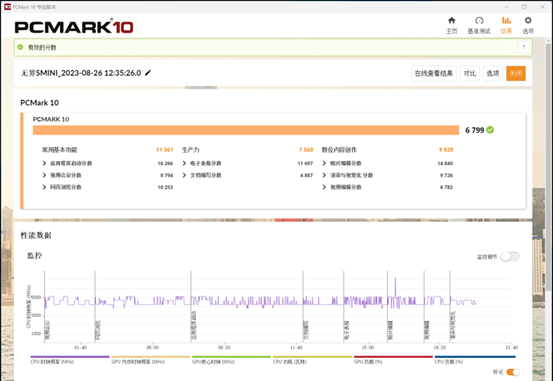Image resolution: width=553 pixels, height=381 pixels.
Task: Click the vertical scrollbar on the right
Action: pyautogui.click(x=548, y=166)
